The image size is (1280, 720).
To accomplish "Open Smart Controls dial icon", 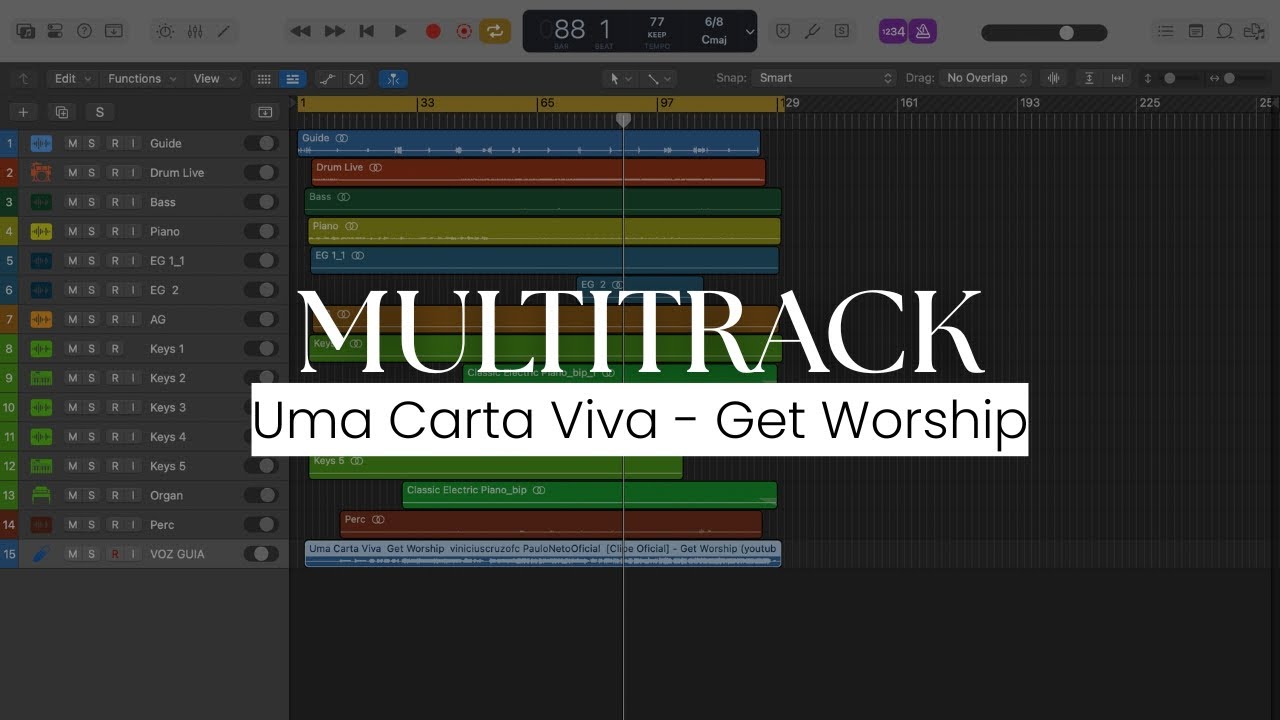I will (x=166, y=31).
